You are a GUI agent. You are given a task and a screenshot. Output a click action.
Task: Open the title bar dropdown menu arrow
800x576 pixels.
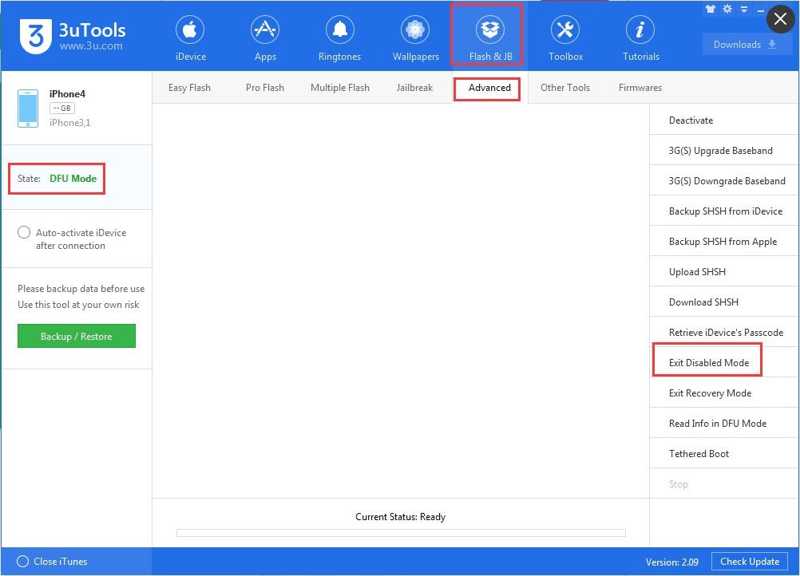(x=744, y=9)
